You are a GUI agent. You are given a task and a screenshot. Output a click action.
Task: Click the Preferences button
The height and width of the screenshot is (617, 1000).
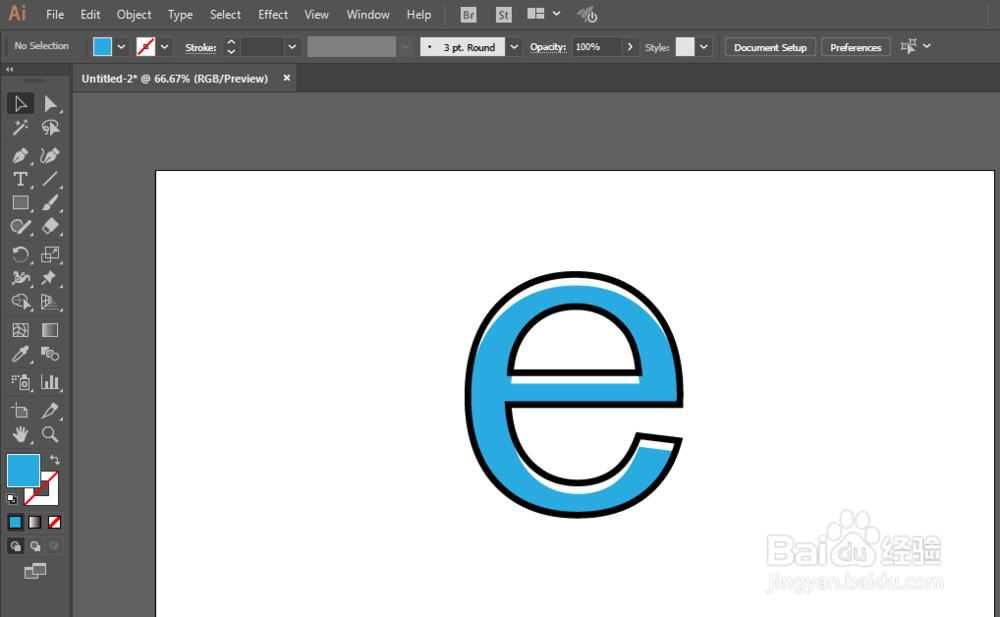[855, 47]
